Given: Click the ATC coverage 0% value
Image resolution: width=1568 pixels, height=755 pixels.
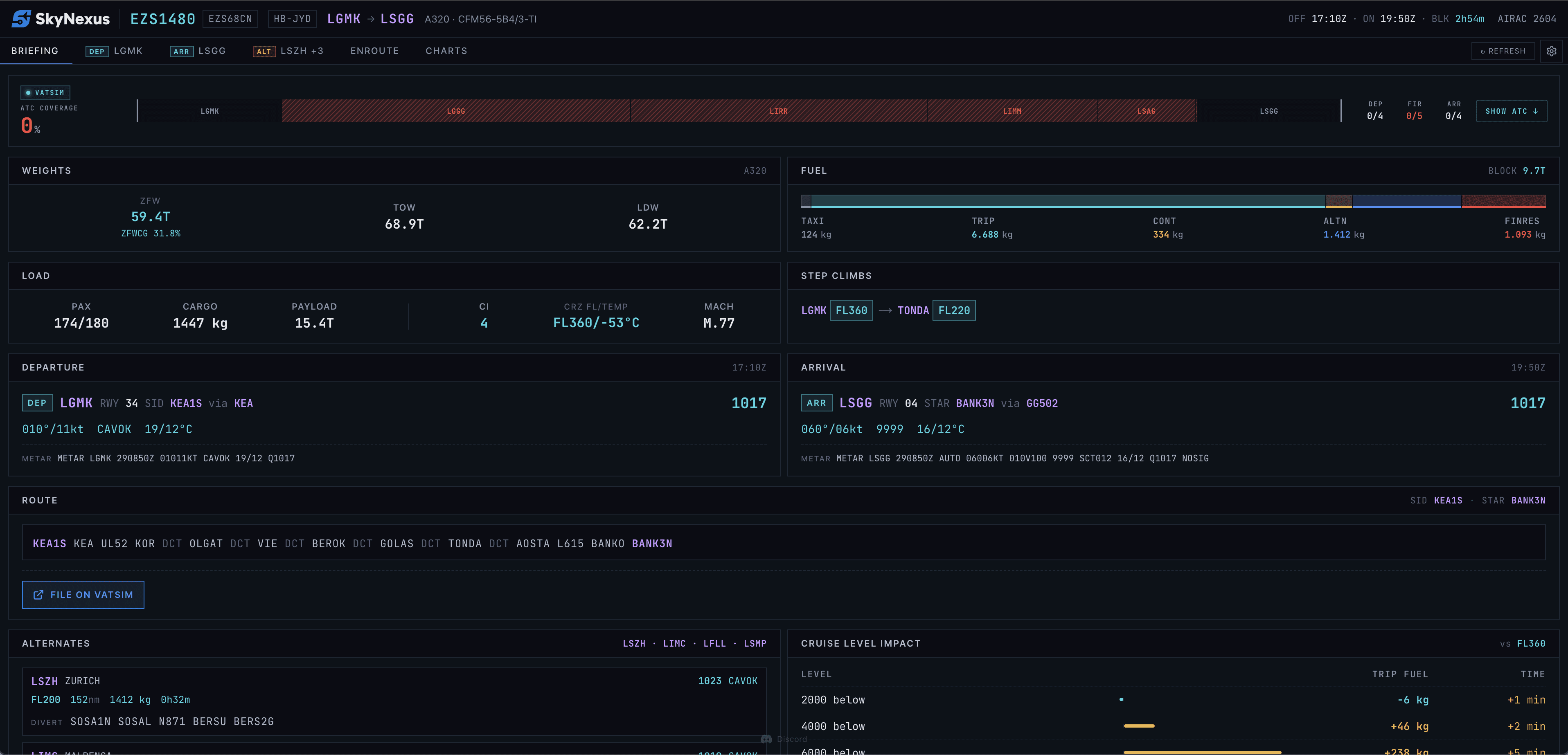Looking at the screenshot, I should click(x=30, y=126).
